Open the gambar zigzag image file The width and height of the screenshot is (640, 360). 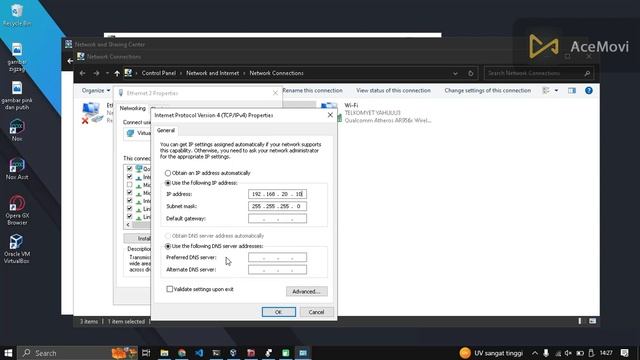pyautogui.click(x=17, y=57)
